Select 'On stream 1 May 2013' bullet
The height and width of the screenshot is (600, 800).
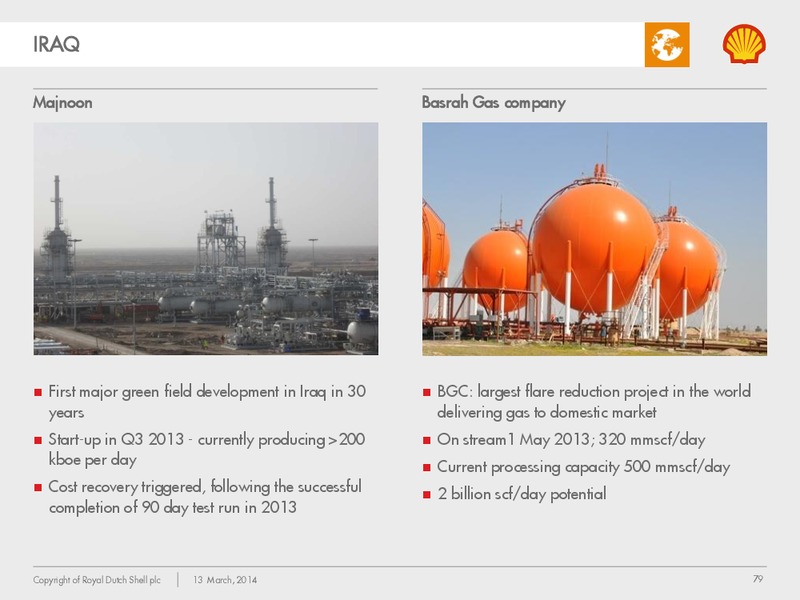571,439
